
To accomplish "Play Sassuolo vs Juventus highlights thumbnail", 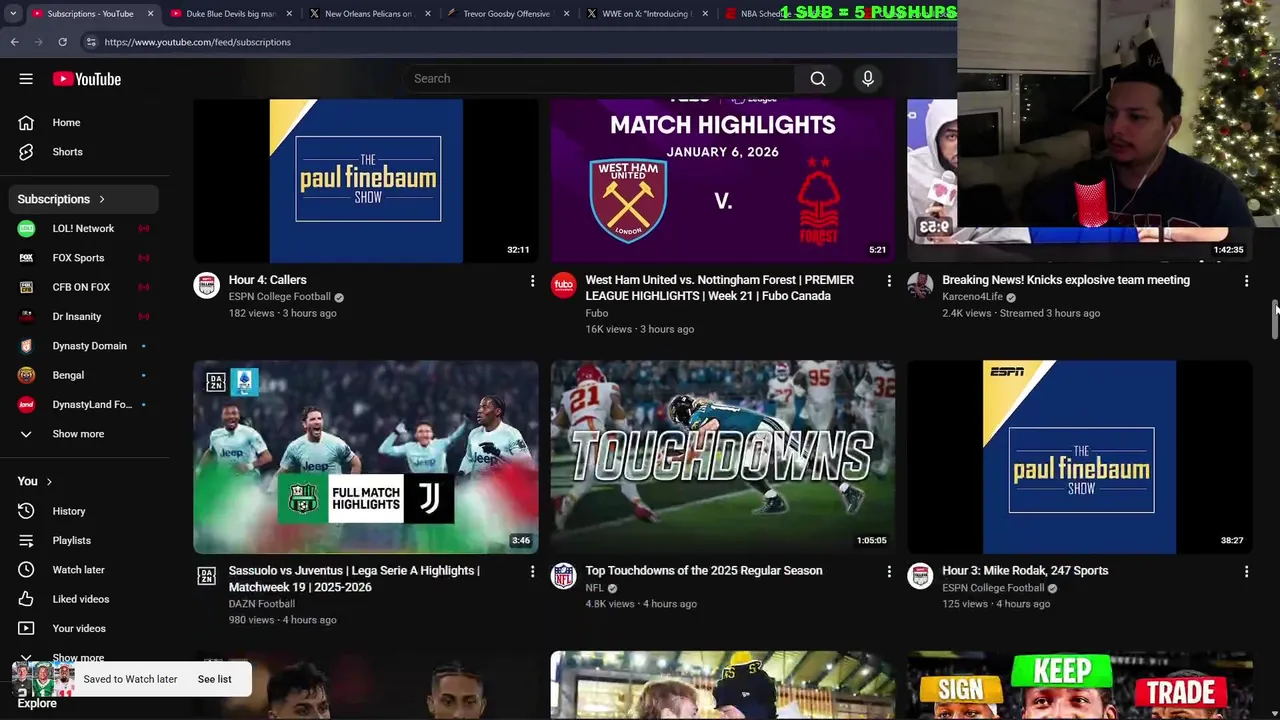I will pyautogui.click(x=366, y=457).
